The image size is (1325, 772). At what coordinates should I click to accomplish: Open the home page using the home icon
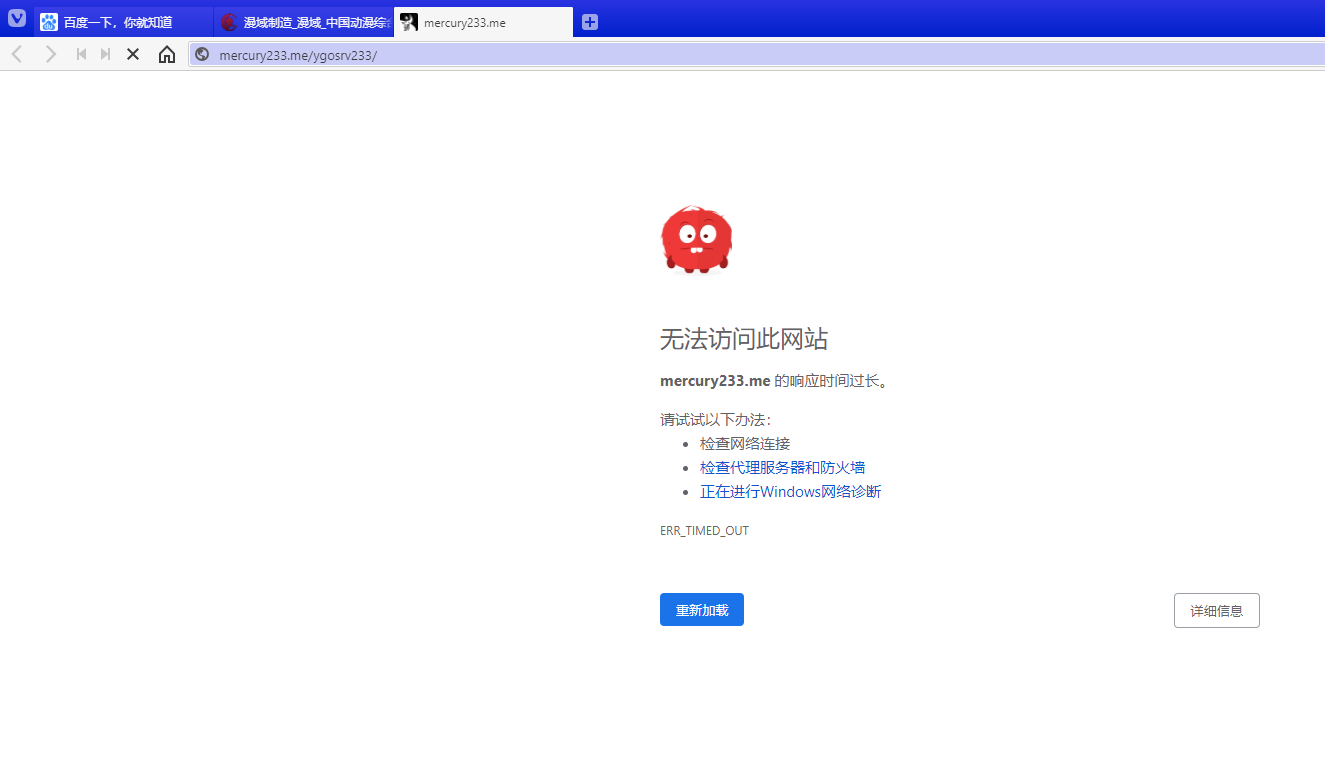[166, 54]
